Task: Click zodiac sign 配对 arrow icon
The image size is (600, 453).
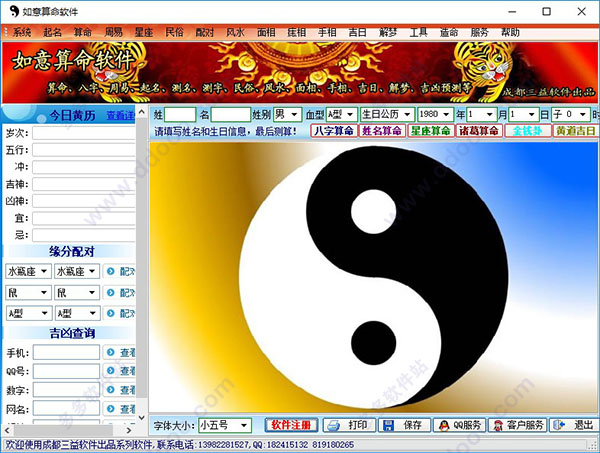Action: (x=111, y=271)
